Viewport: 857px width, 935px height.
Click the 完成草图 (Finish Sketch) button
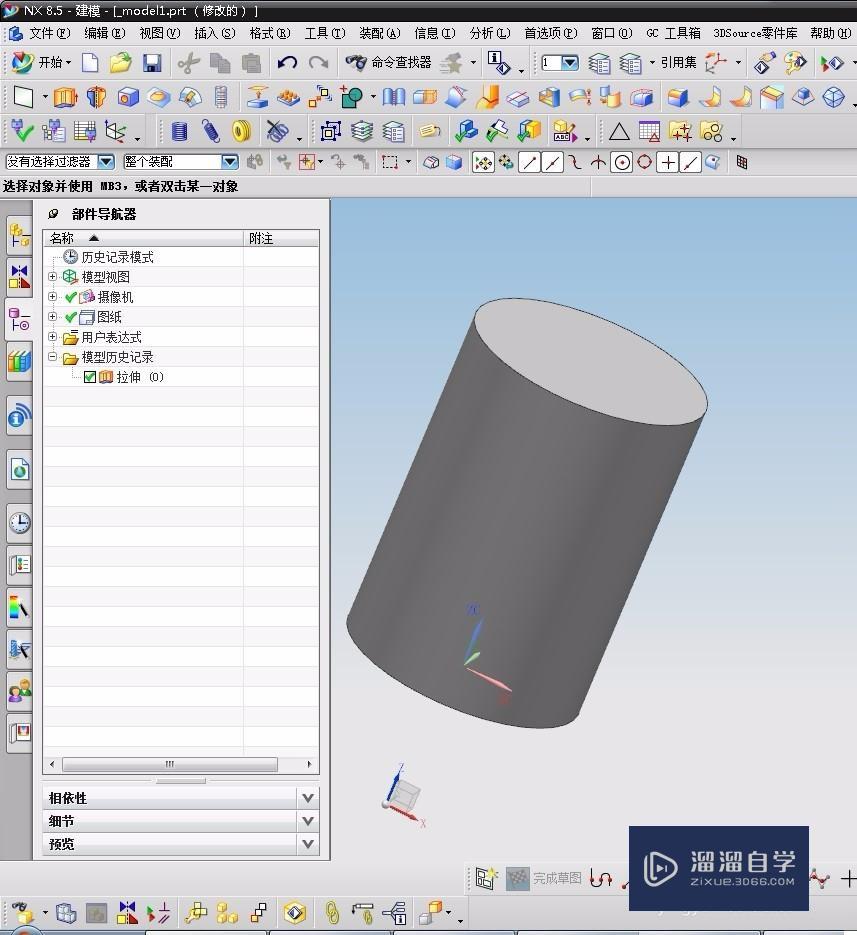click(x=544, y=878)
